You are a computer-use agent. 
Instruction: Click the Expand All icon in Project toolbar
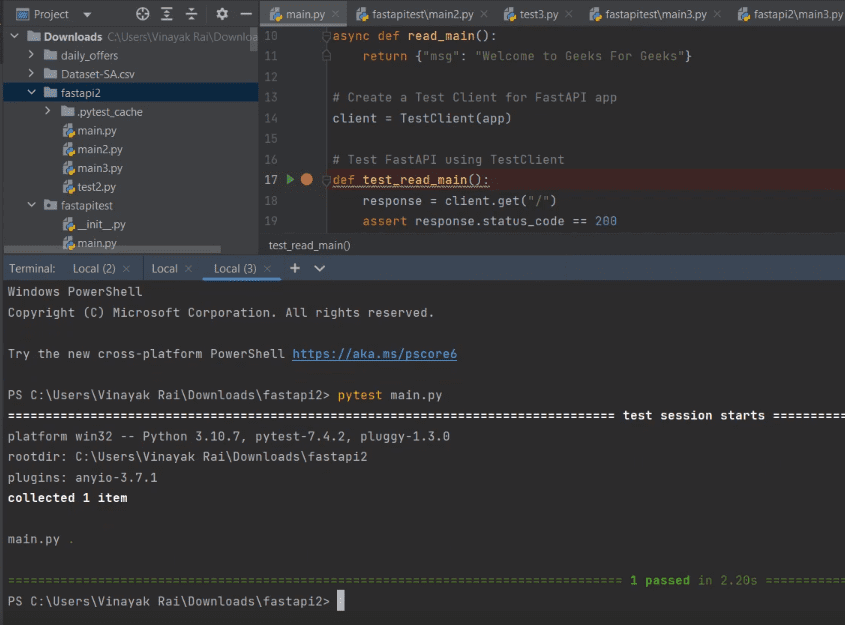168,14
